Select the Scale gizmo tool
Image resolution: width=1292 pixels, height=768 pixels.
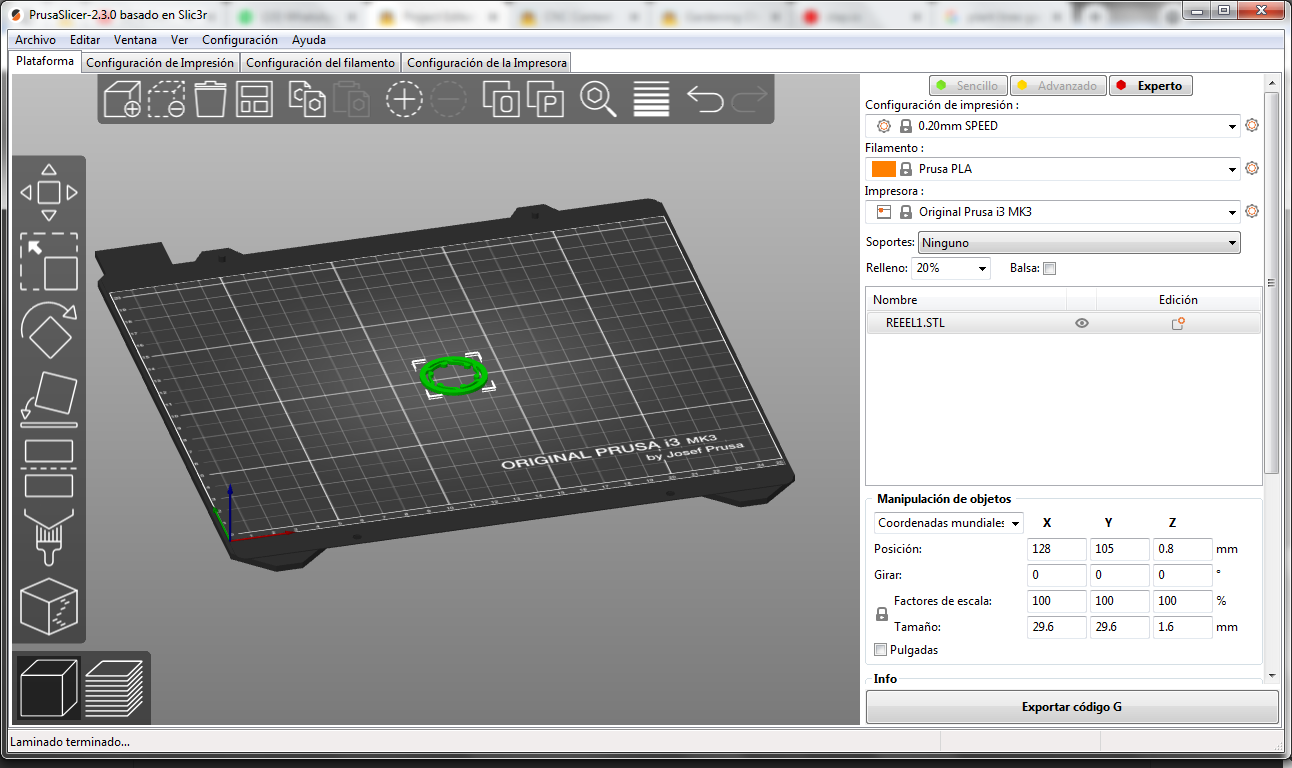(49, 262)
